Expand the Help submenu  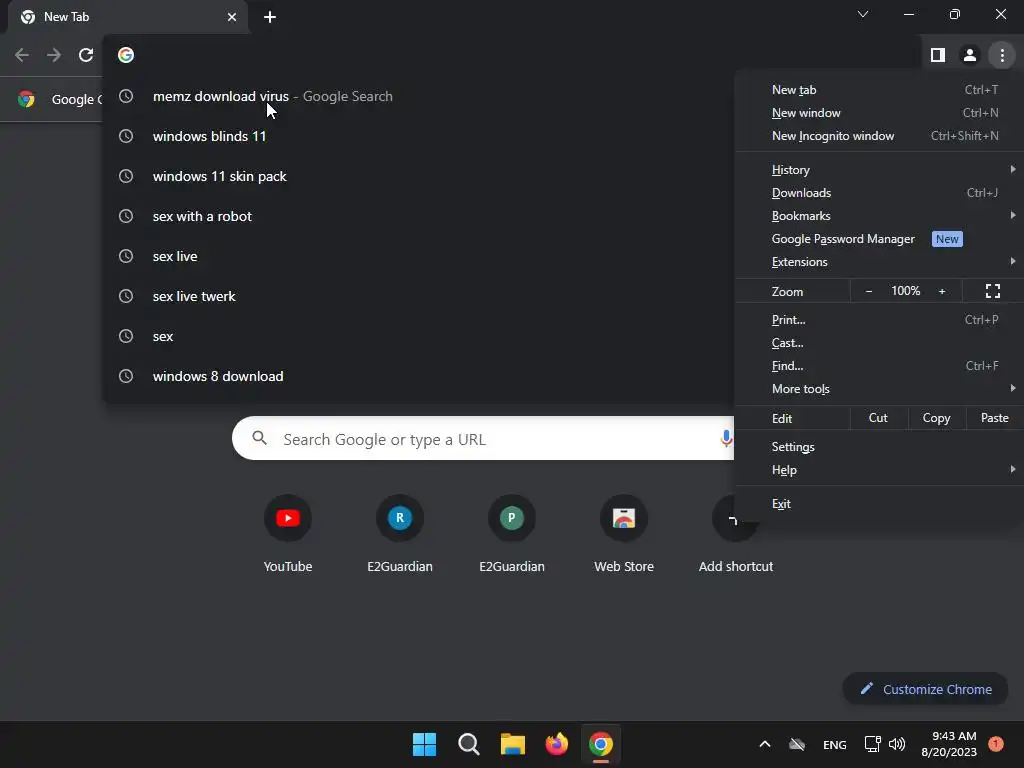(879, 470)
